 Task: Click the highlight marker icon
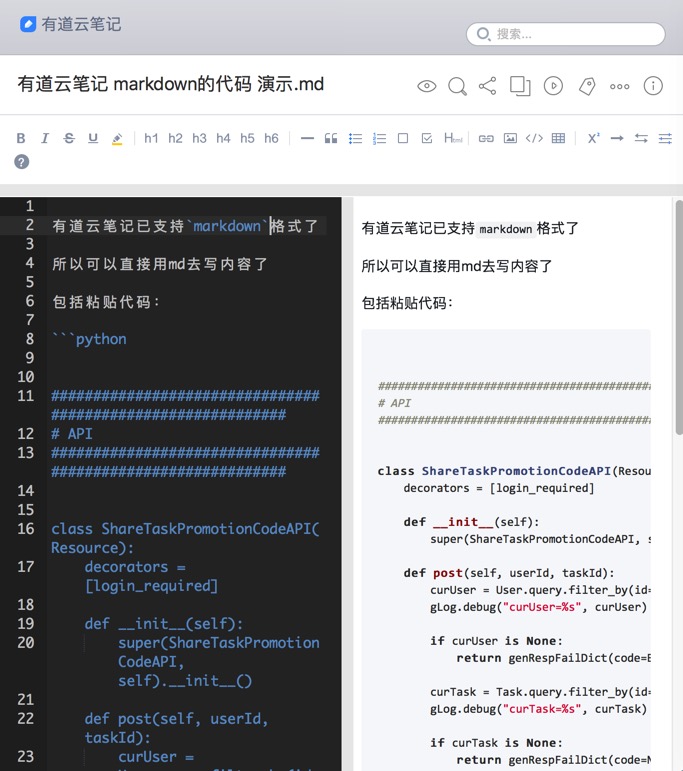(x=117, y=139)
